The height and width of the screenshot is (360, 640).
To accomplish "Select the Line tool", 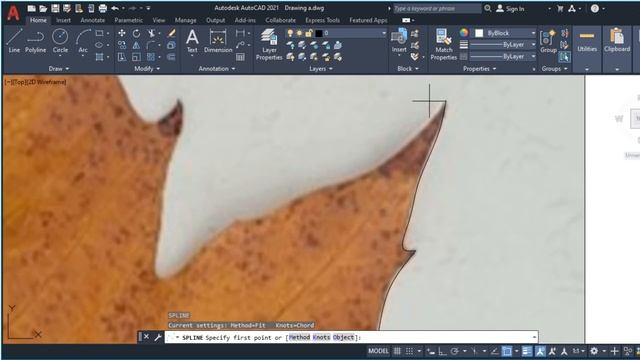I will 14,40.
